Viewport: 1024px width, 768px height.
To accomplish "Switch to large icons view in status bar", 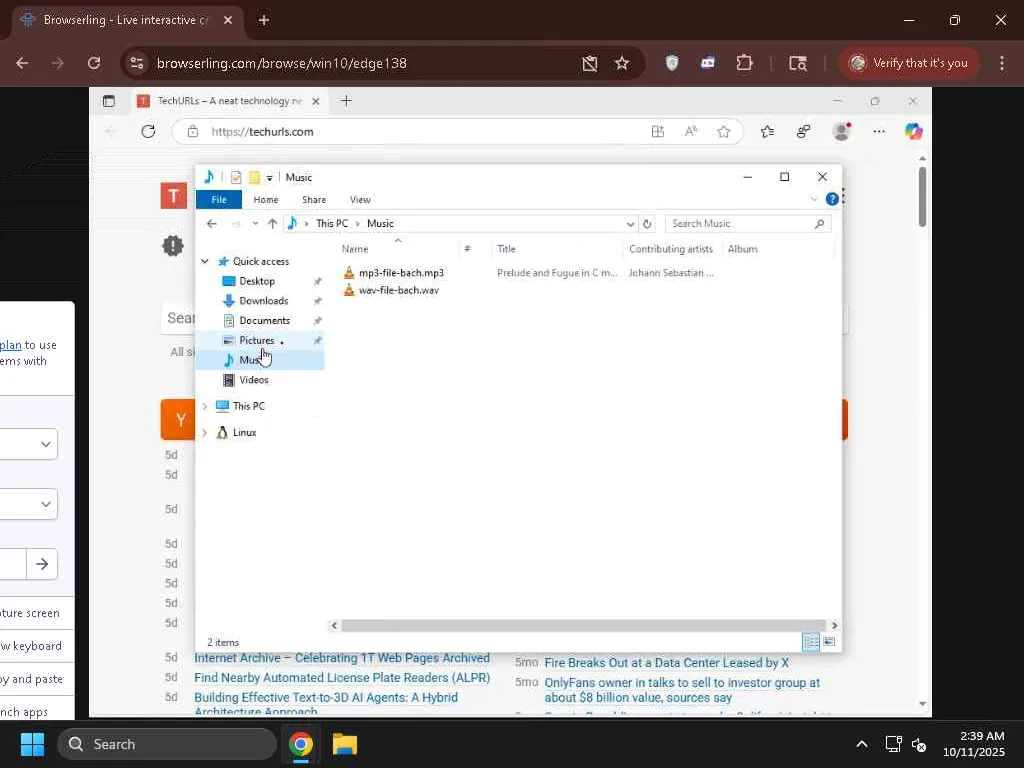I will coord(829,642).
